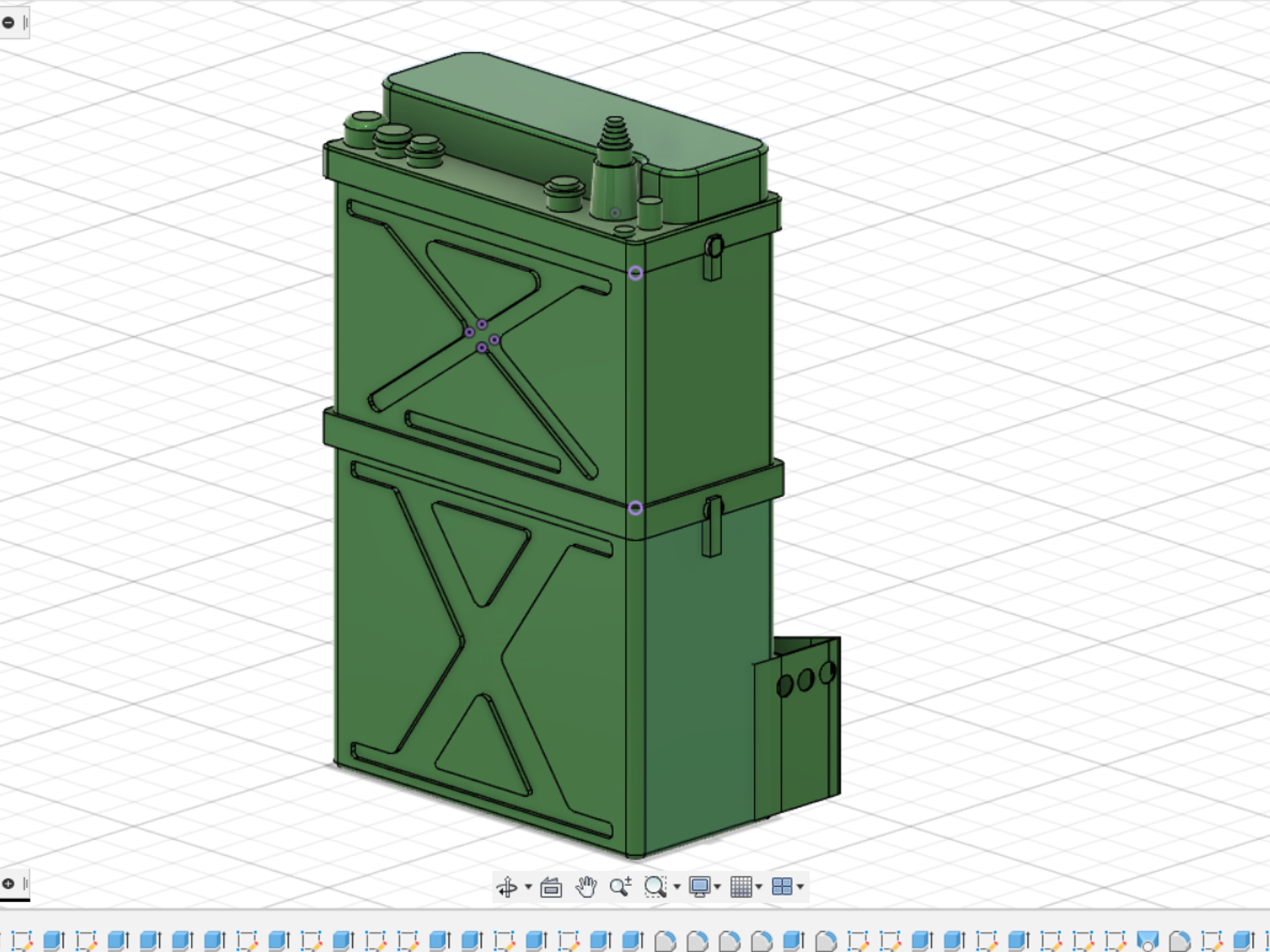
Task: Select the Orbit tool in navigation bar
Action: pos(509,885)
